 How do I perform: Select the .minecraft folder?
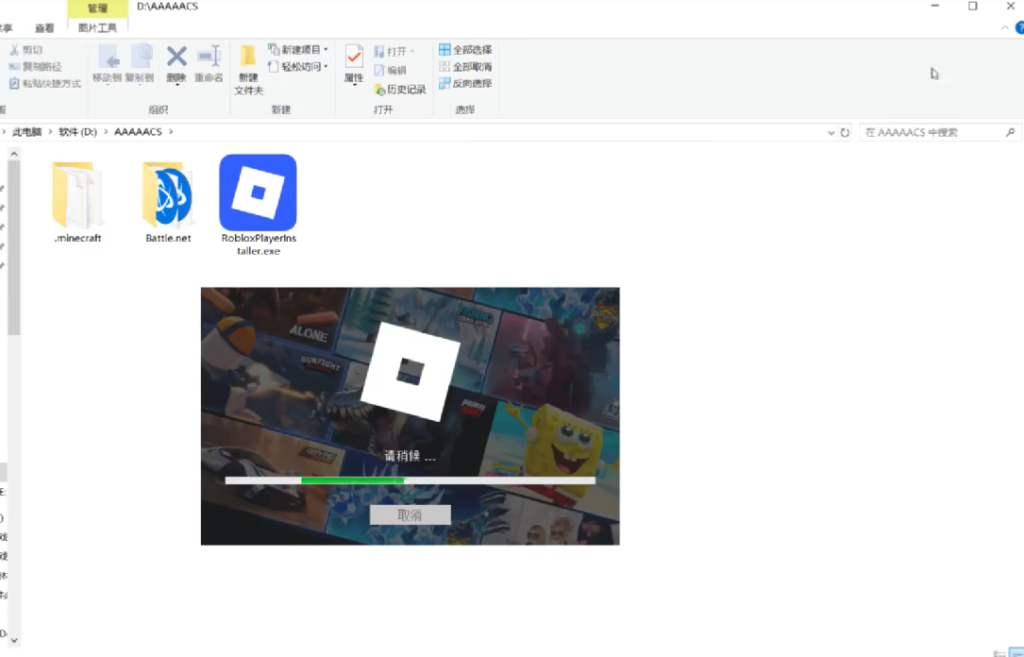[x=77, y=202]
